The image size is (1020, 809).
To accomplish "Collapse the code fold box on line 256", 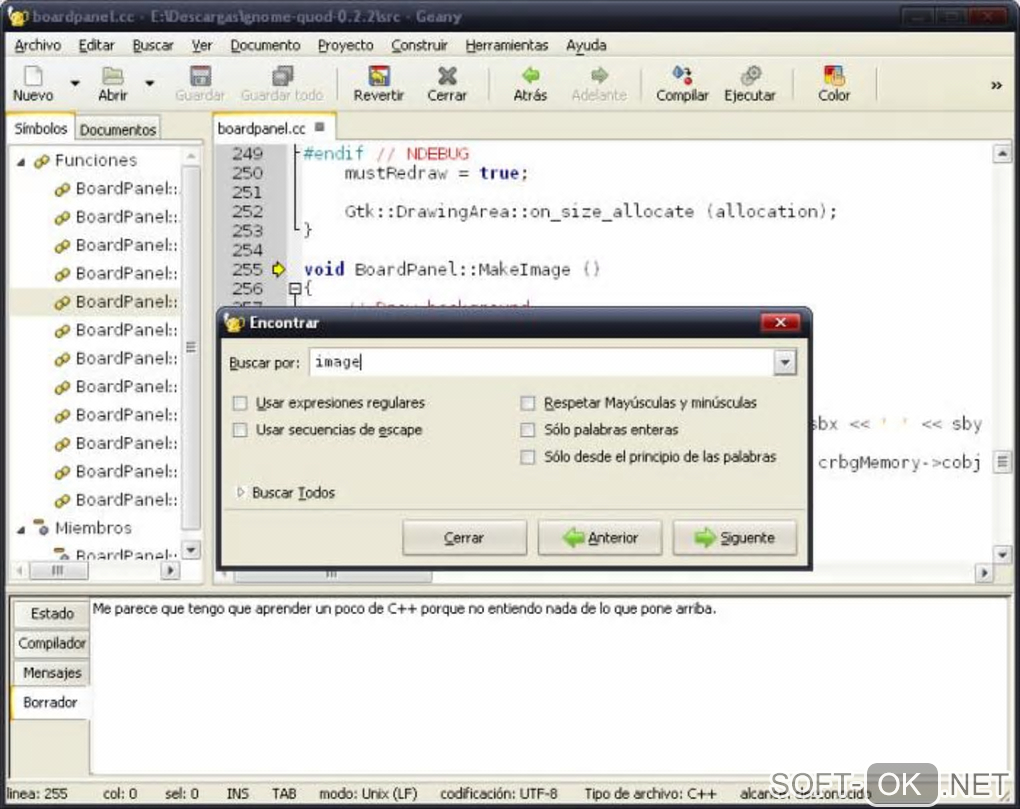I will pos(295,288).
